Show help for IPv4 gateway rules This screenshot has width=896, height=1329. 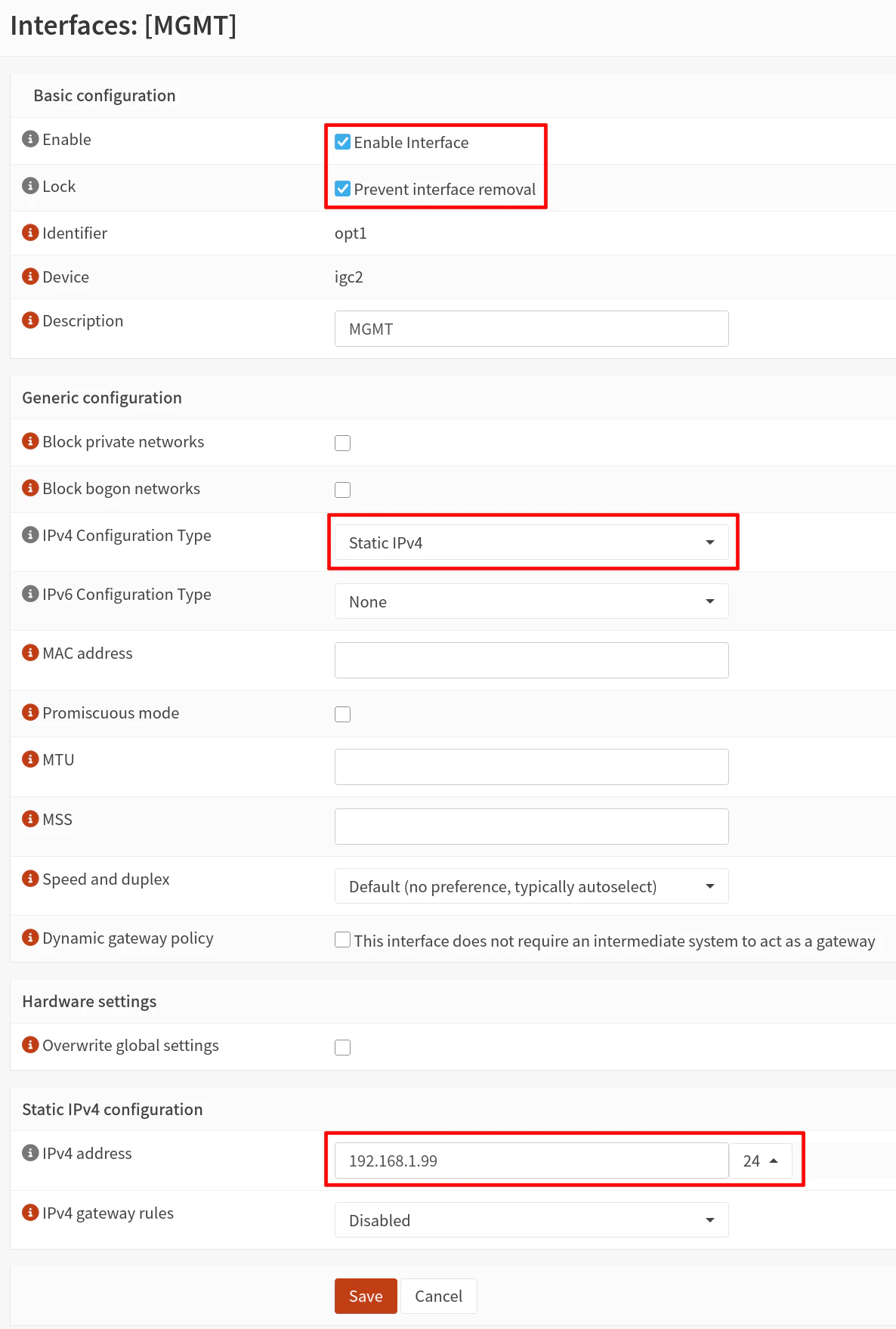click(x=30, y=1213)
